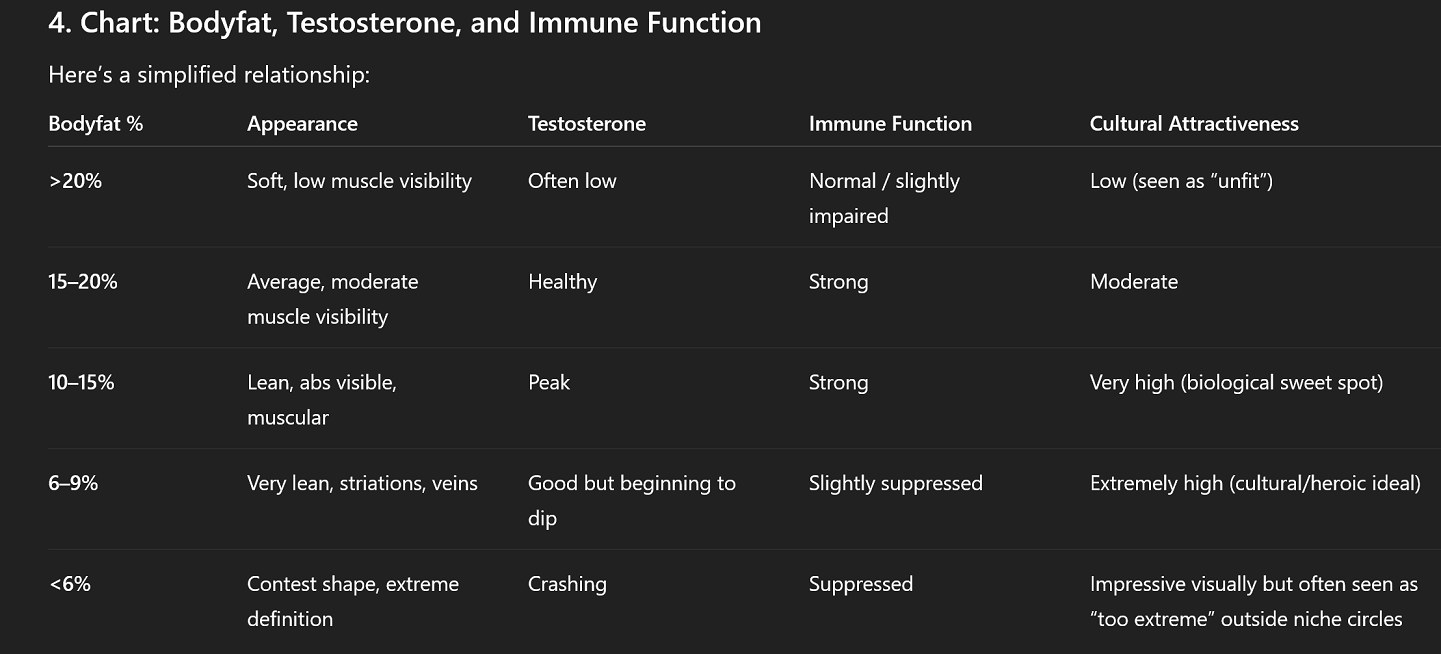This screenshot has width=1441, height=654.
Task: Click the "Extremely high (cultural/heroic ideal)" cell
Action: pos(1255,483)
